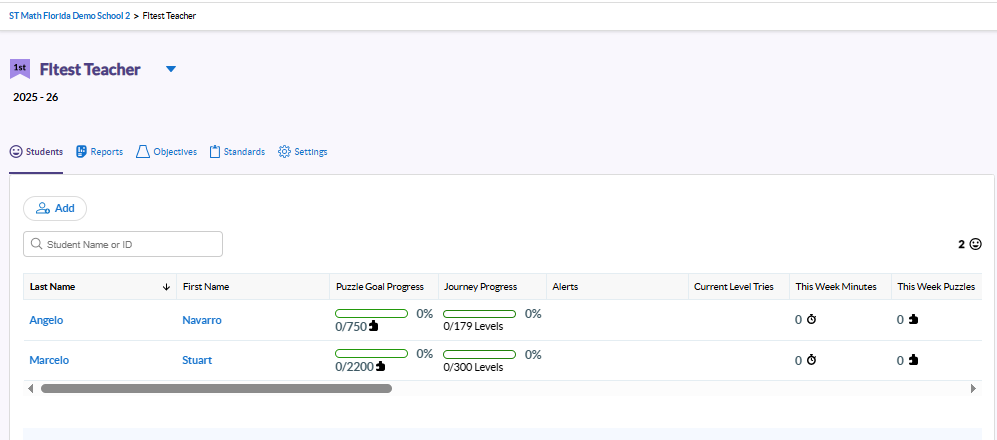
Task: Click the Student Name or ID search field
Action: (130, 244)
